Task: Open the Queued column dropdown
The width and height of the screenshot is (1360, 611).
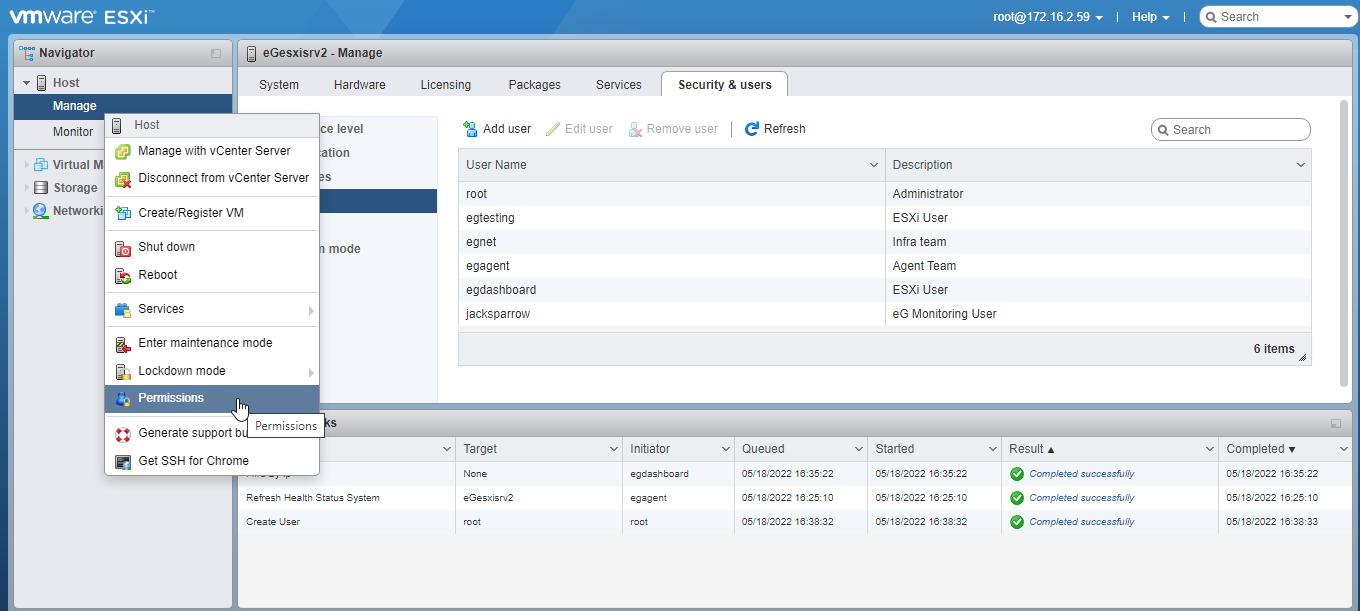Action: pyautogui.click(x=857, y=449)
